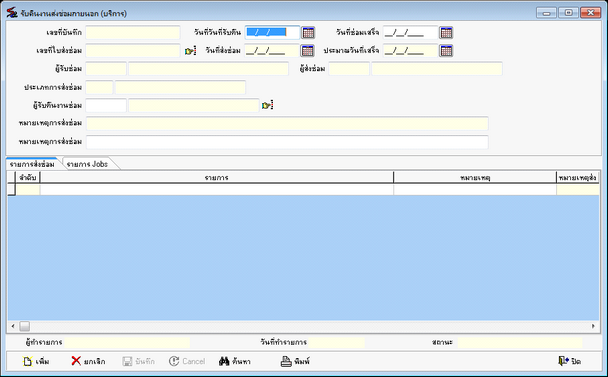
Task: Click the ผู้รับคืนงานซ่อม code field
Action: click(x=106, y=105)
